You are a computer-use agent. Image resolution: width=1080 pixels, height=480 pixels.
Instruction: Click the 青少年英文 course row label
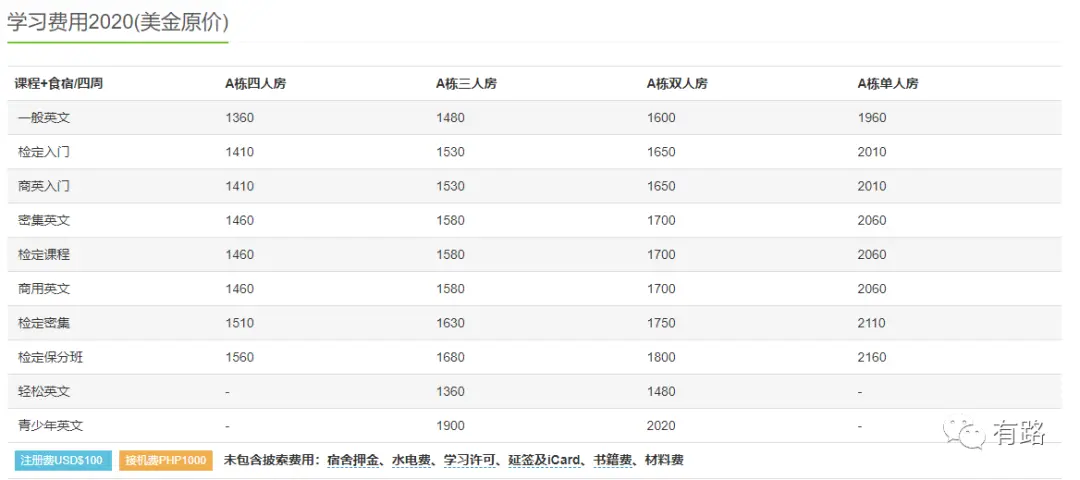51,426
